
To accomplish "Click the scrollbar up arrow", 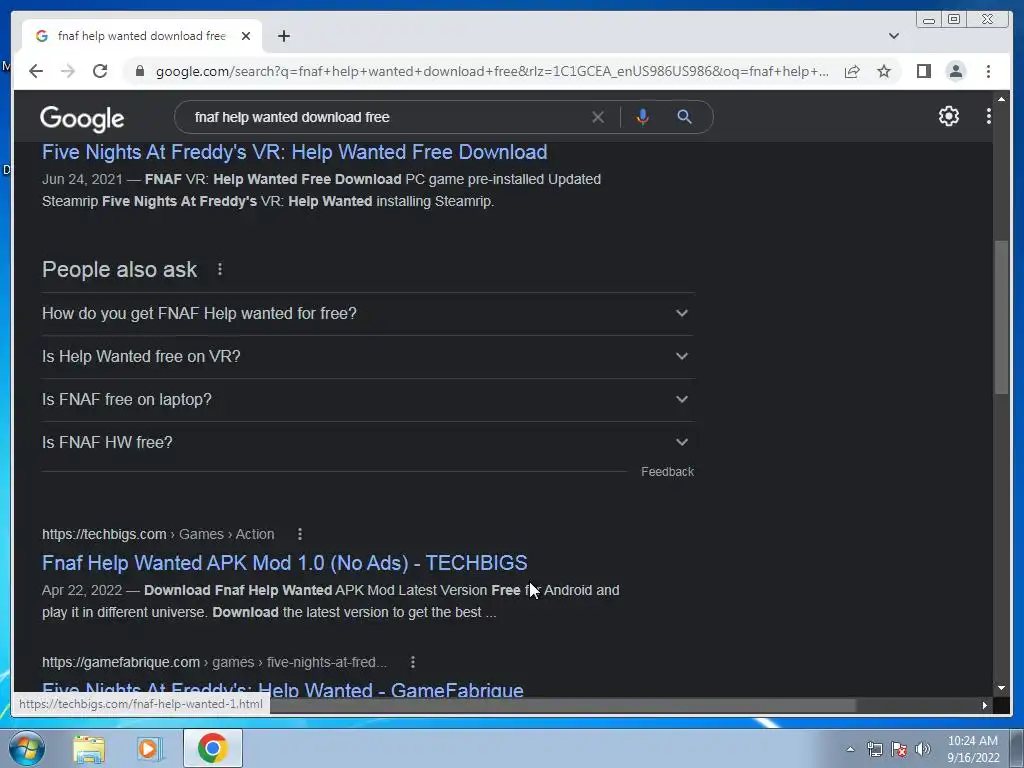I will point(1001,99).
